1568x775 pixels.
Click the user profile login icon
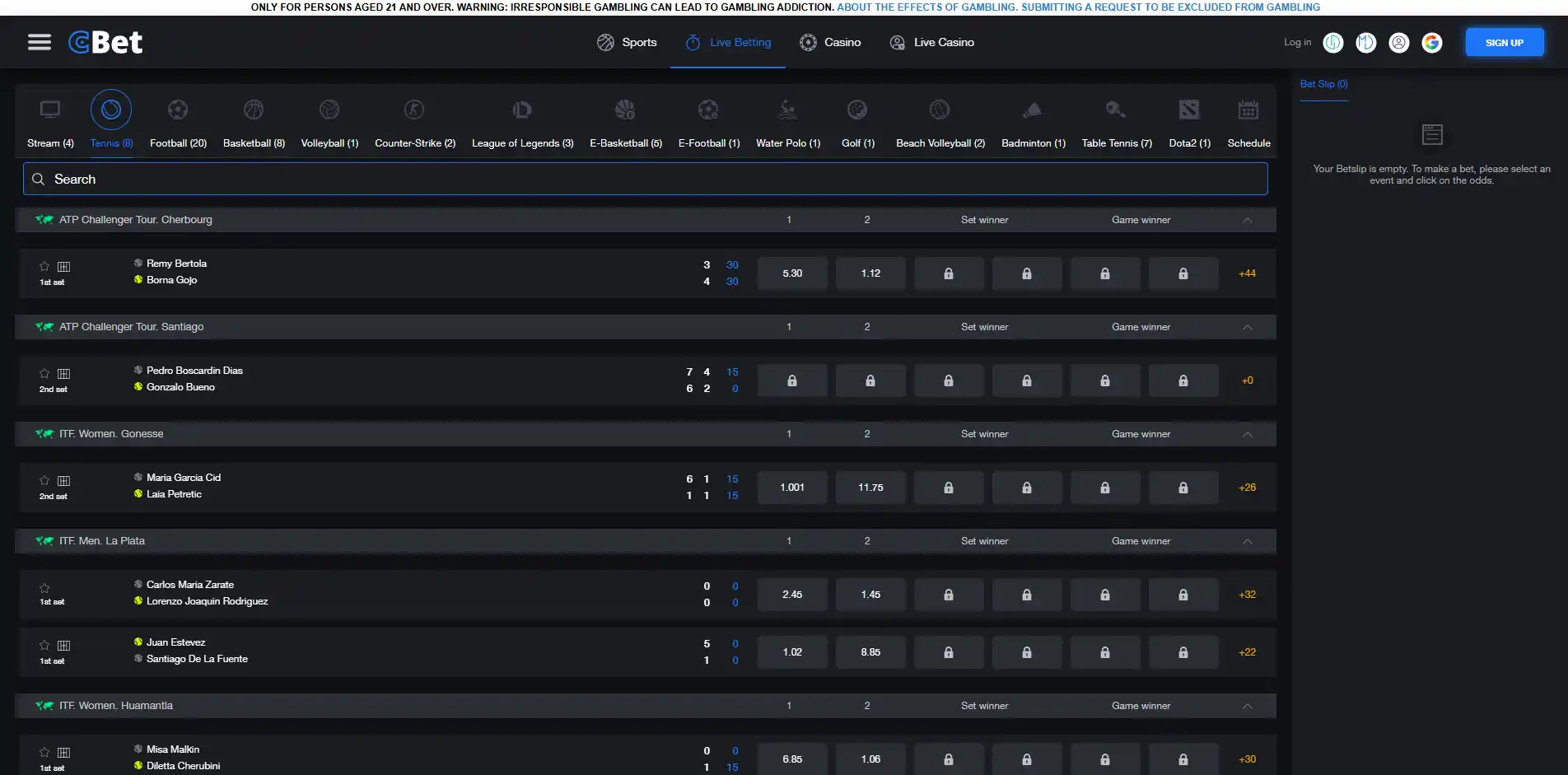tap(1399, 42)
